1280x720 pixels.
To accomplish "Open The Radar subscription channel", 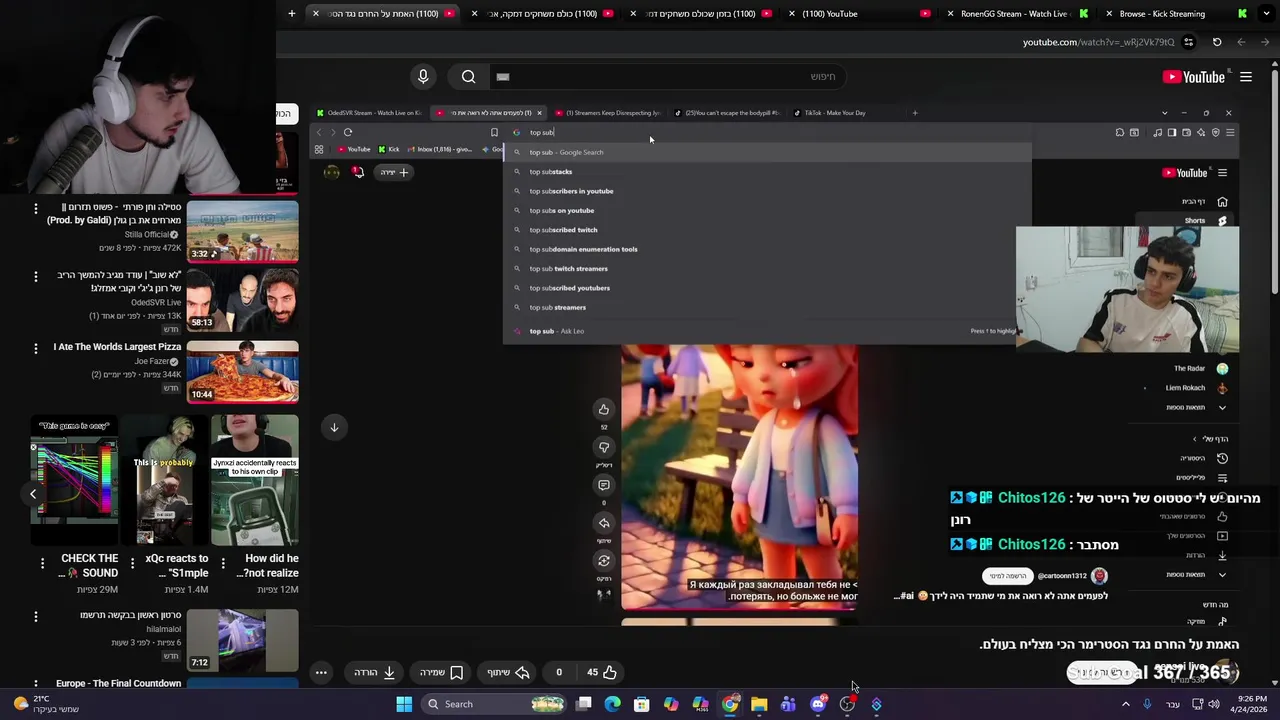I will click(1198, 369).
